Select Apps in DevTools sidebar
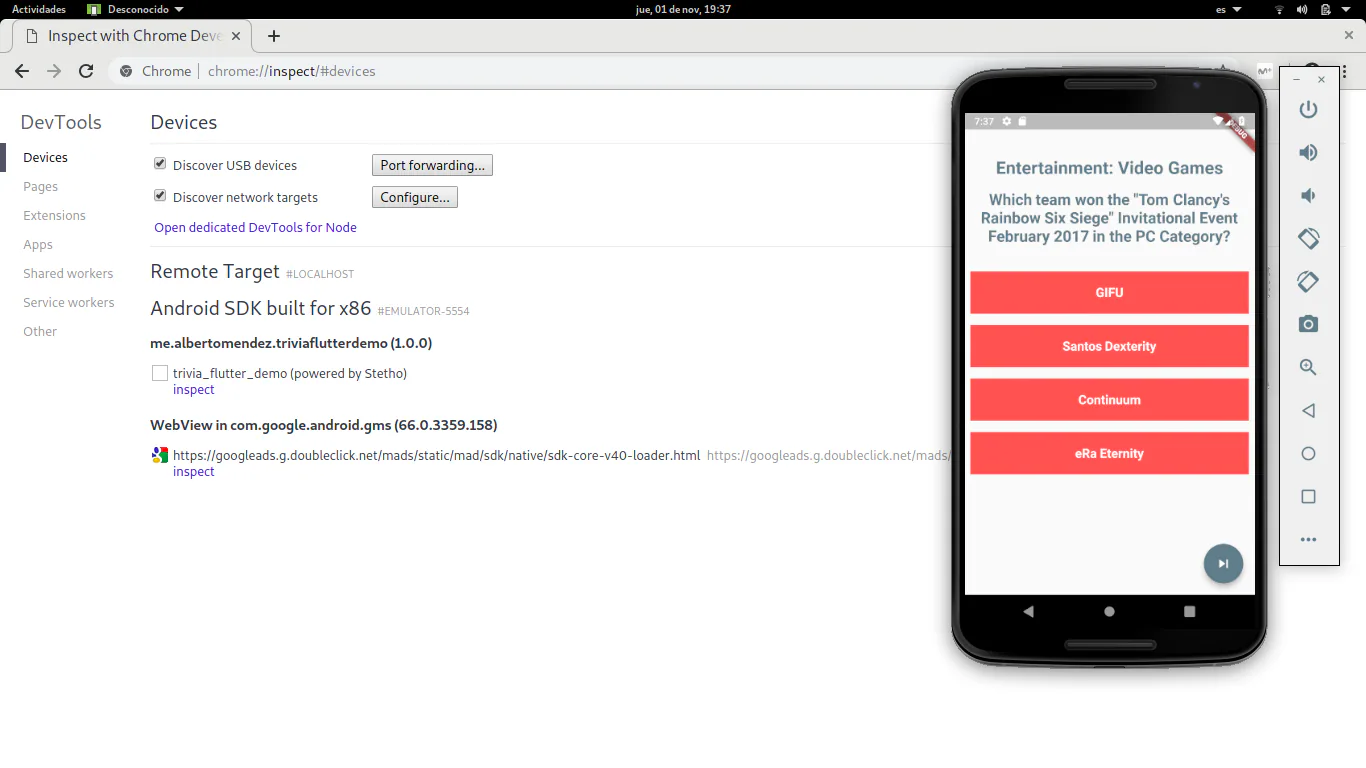The width and height of the screenshot is (1366, 768). tap(38, 244)
